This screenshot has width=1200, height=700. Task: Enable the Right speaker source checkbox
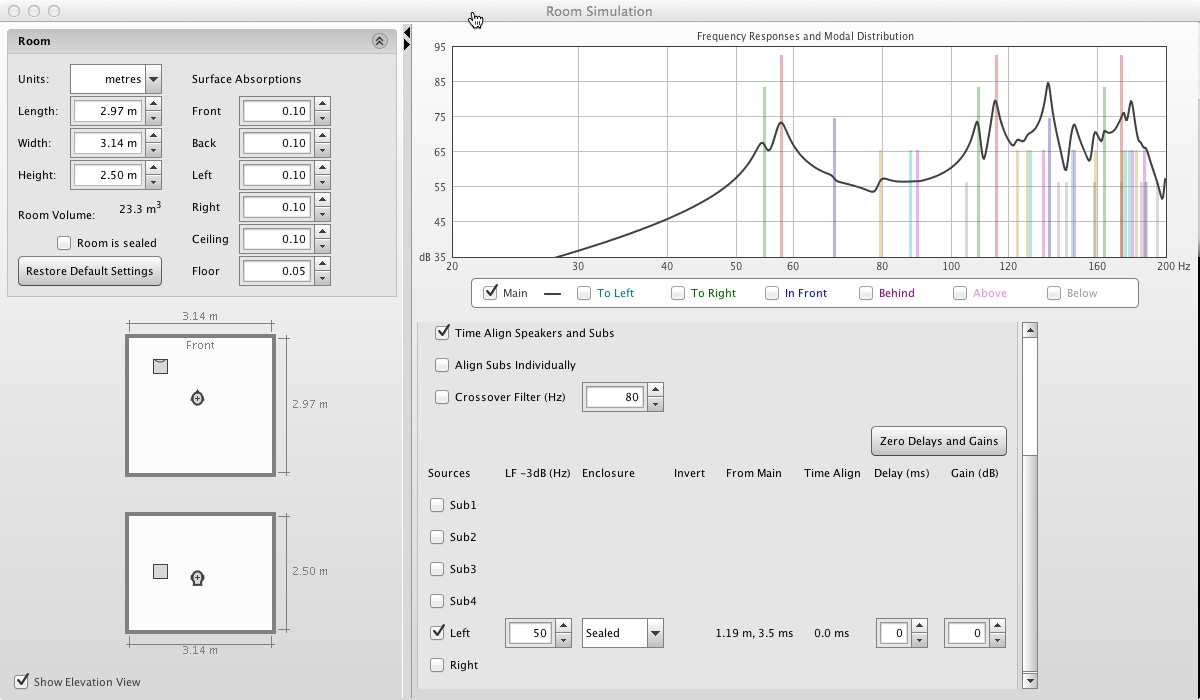[437, 665]
